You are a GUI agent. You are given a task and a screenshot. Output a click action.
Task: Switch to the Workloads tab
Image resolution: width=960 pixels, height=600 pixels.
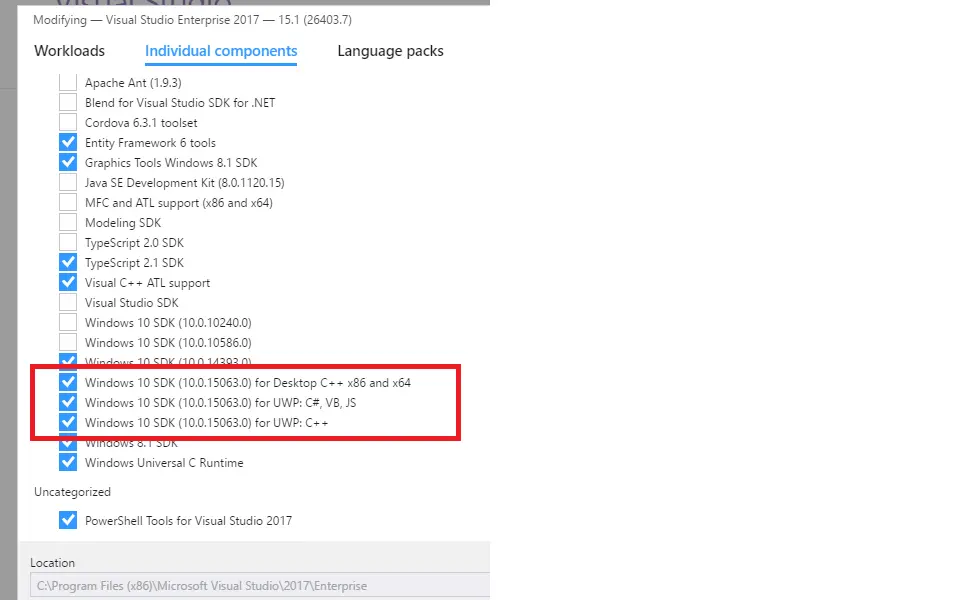pyautogui.click(x=69, y=51)
